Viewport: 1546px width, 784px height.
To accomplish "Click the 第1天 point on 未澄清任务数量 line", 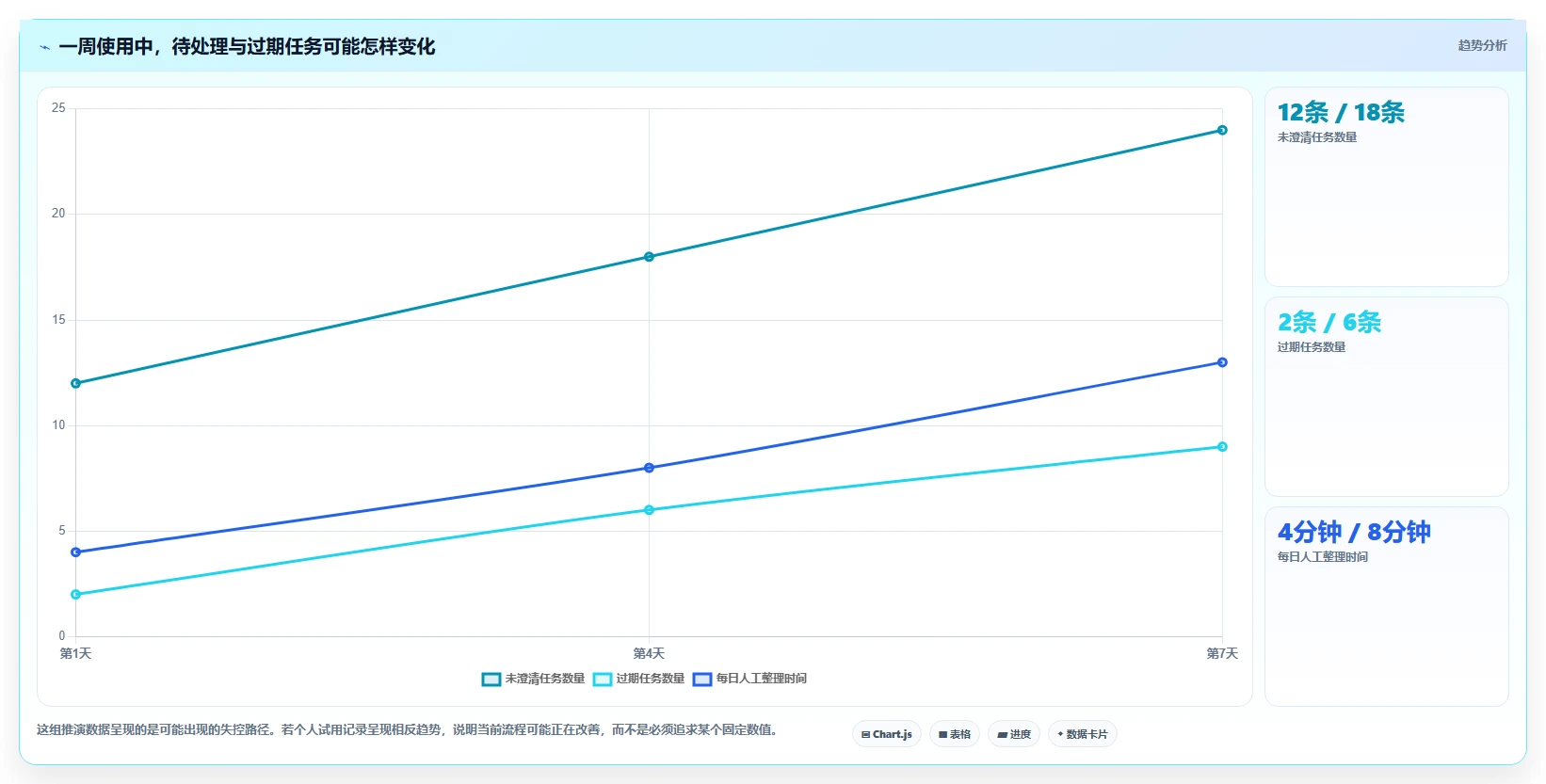I will pos(76,383).
